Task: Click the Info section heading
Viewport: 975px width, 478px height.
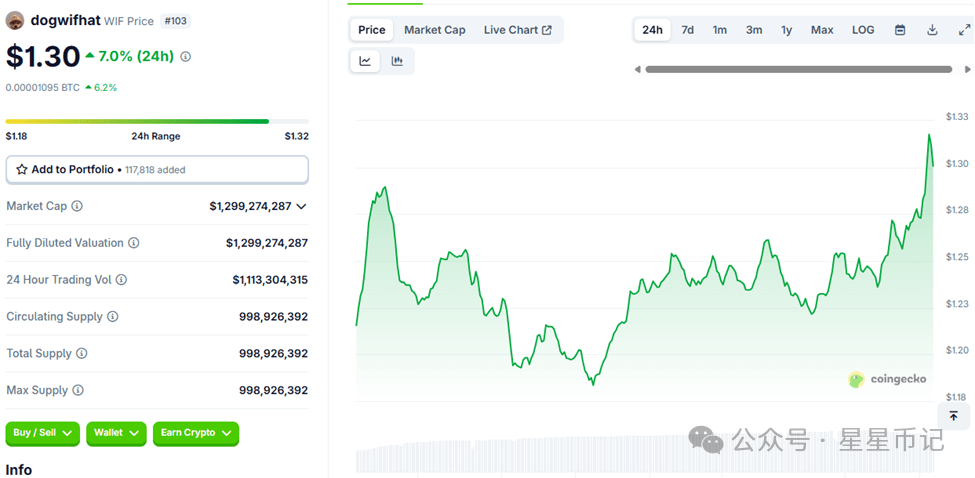Action: (19, 470)
